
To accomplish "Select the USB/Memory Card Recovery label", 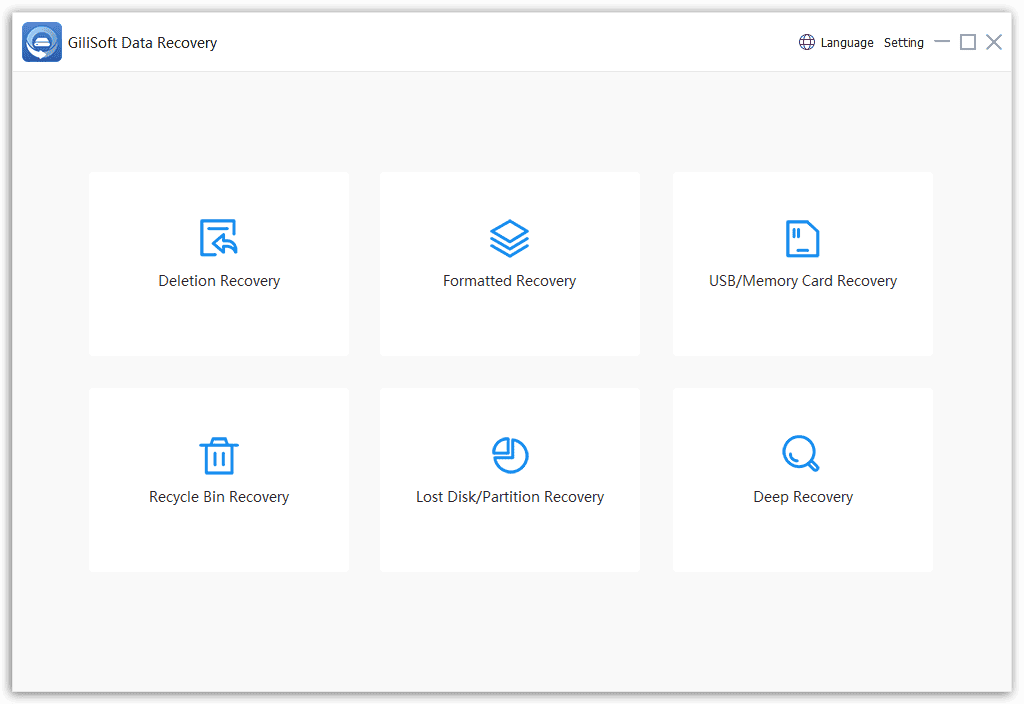I will point(803,281).
